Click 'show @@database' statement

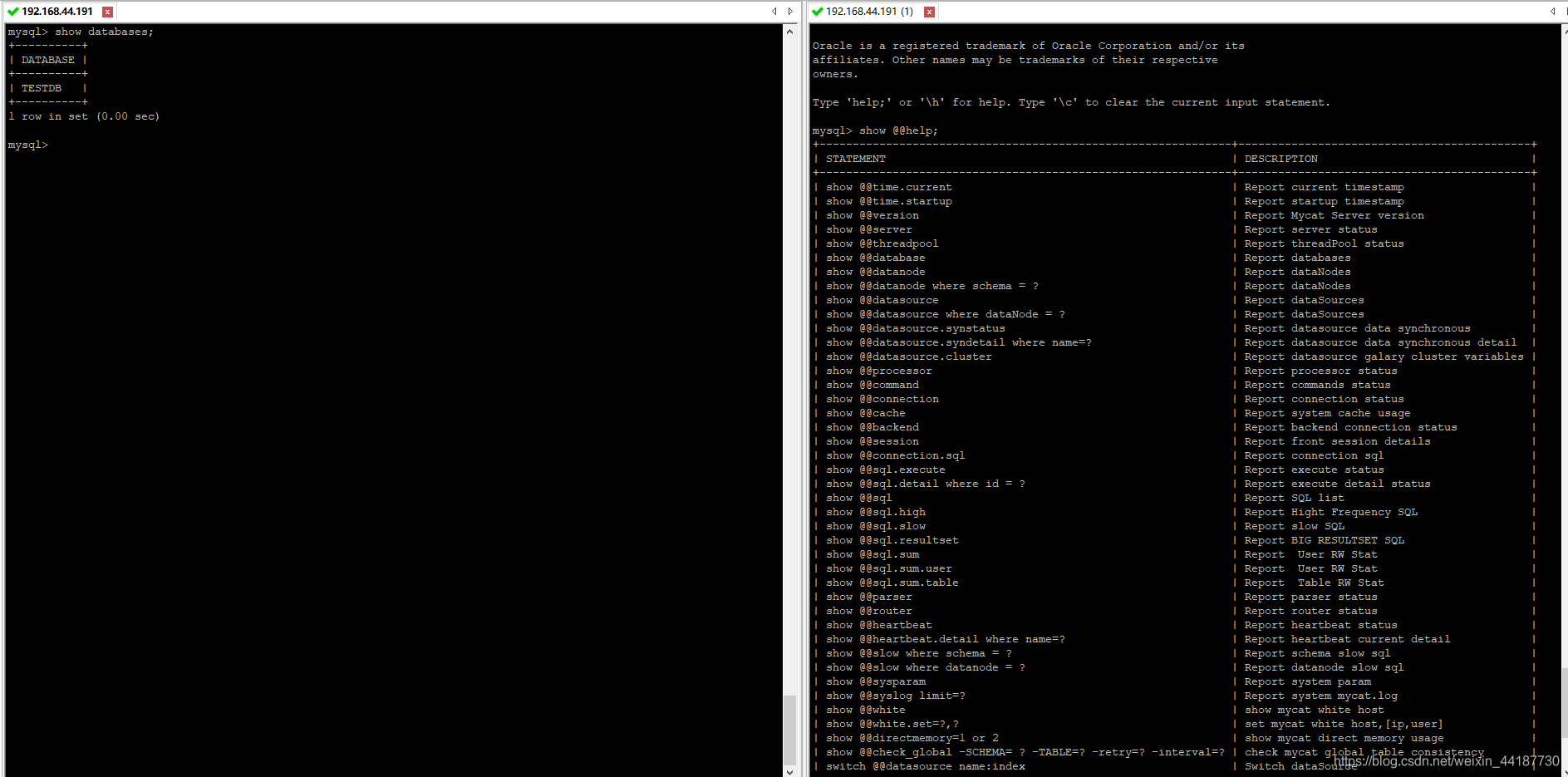[x=876, y=258]
